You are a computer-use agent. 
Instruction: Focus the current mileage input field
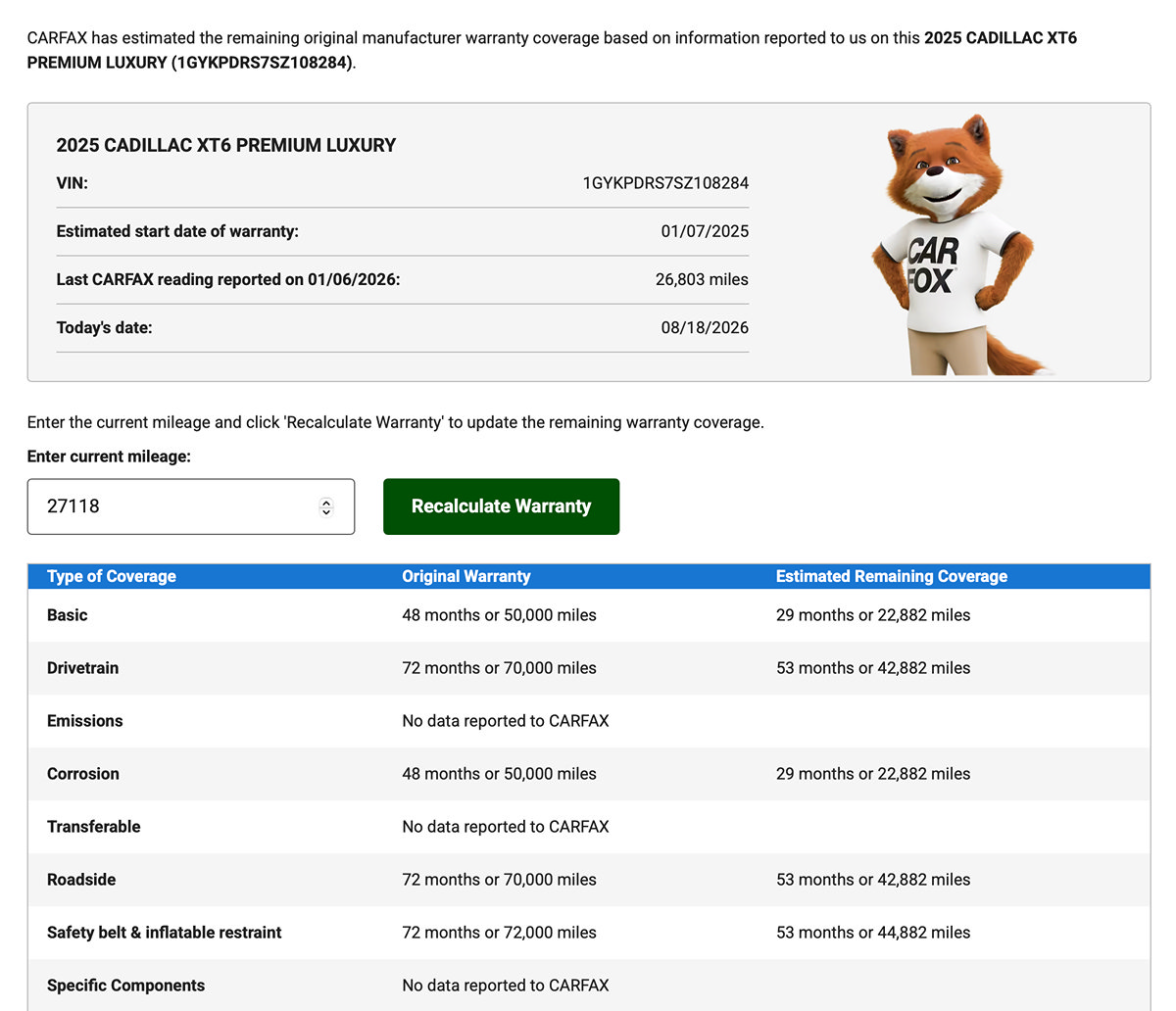pyautogui.click(x=190, y=506)
